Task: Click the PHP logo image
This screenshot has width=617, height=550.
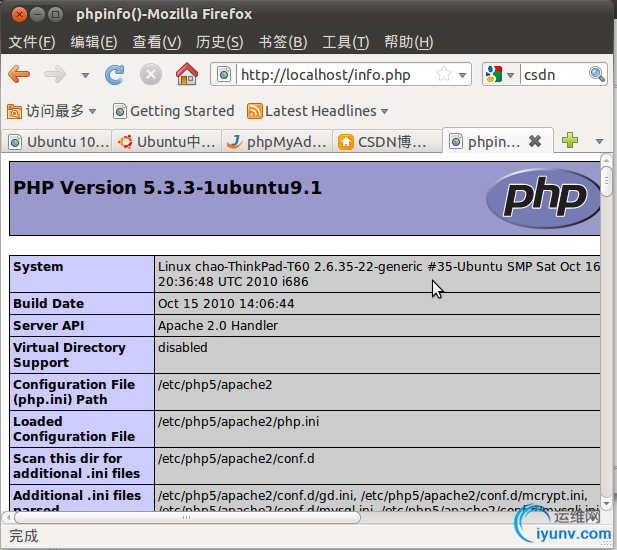Action: tap(543, 198)
